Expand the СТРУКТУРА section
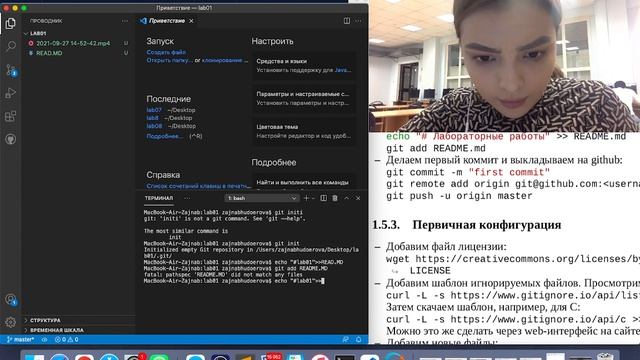The width and height of the screenshot is (640, 360). point(45,320)
